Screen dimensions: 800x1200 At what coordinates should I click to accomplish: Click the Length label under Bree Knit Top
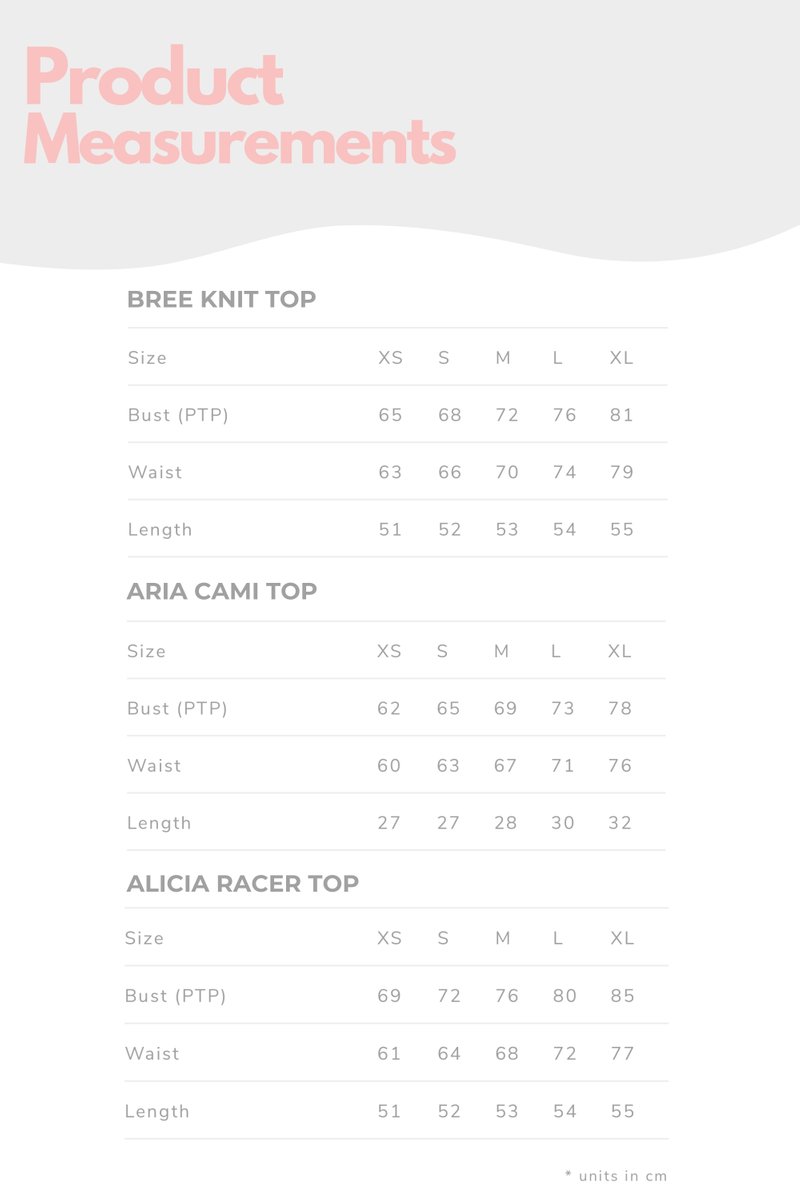[160, 530]
